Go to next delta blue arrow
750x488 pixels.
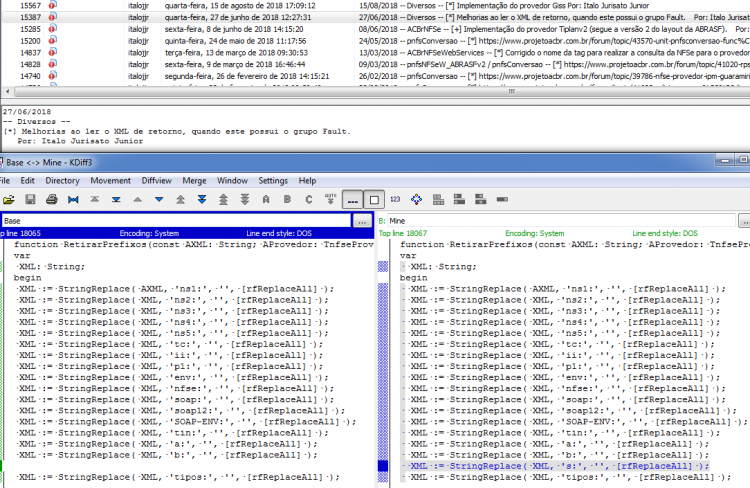click(159, 200)
